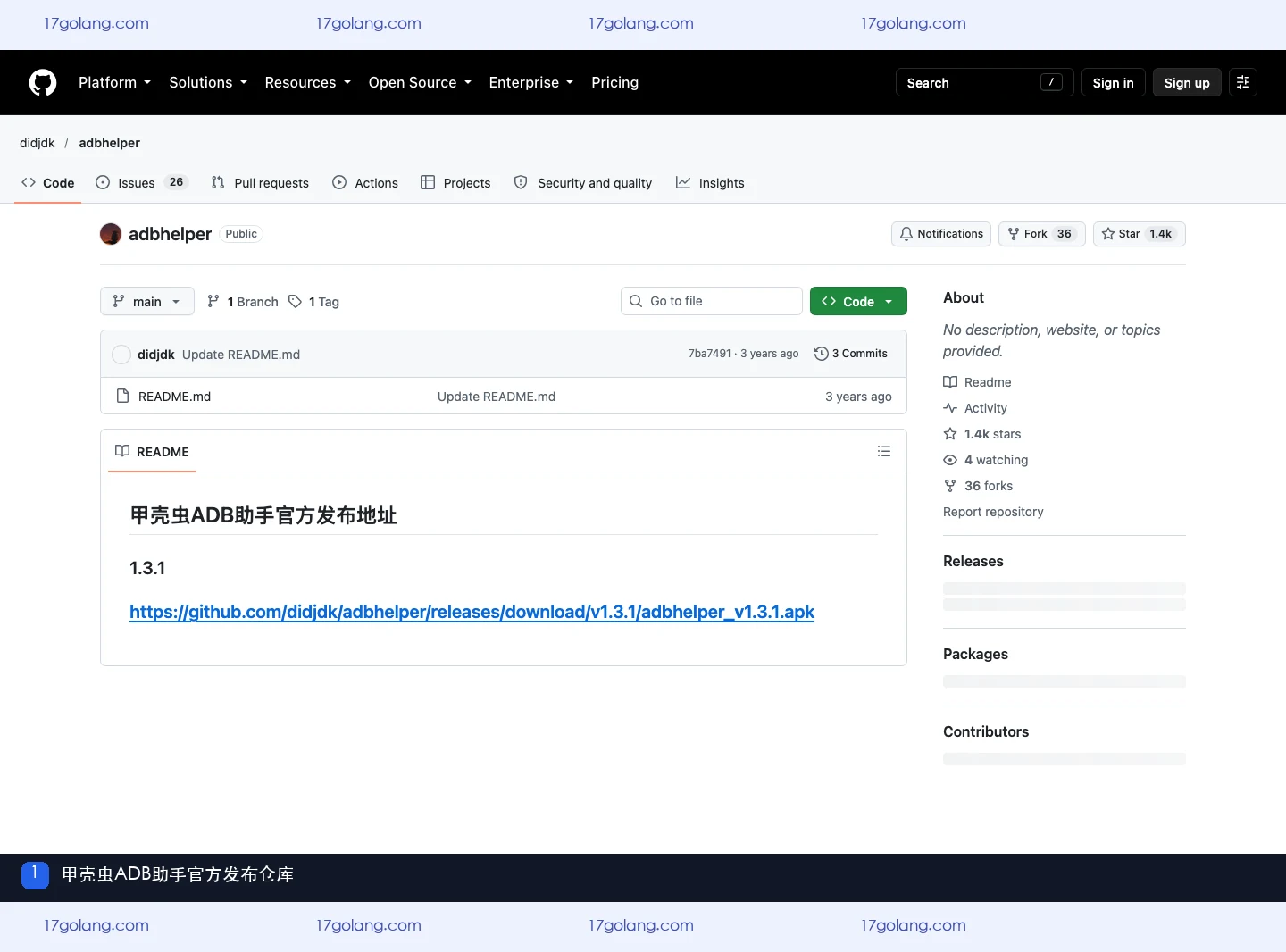Click the commit history clock icon
Screen dimensions: 1286x952
tap(822, 354)
